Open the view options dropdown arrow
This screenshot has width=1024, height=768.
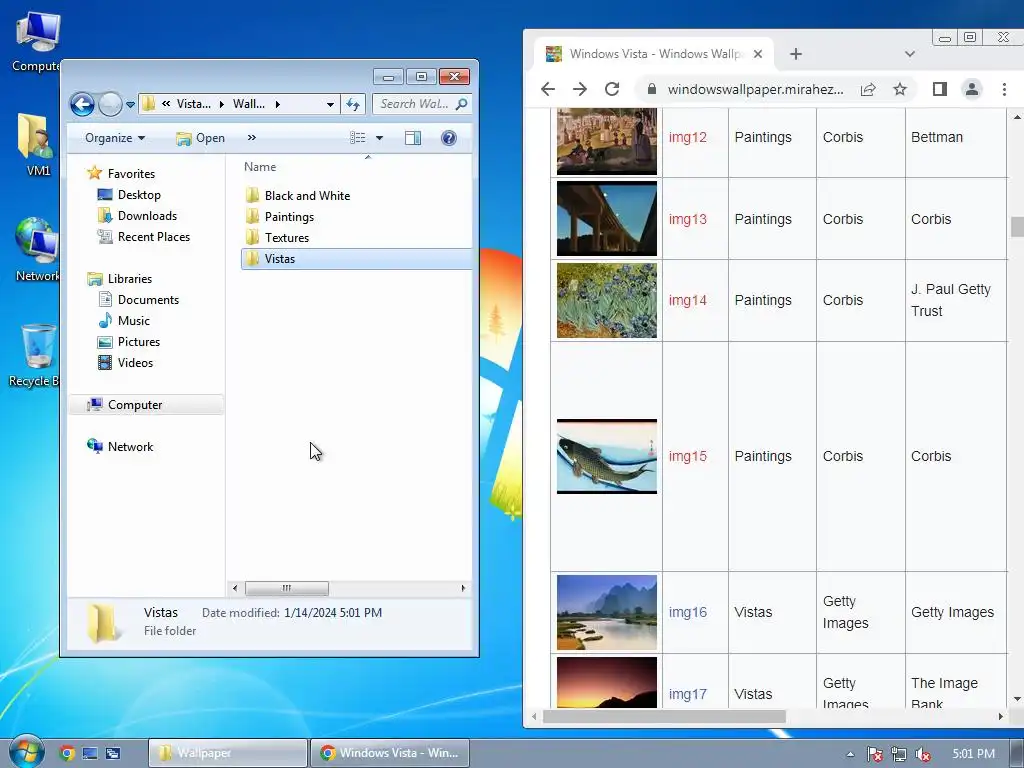379,138
